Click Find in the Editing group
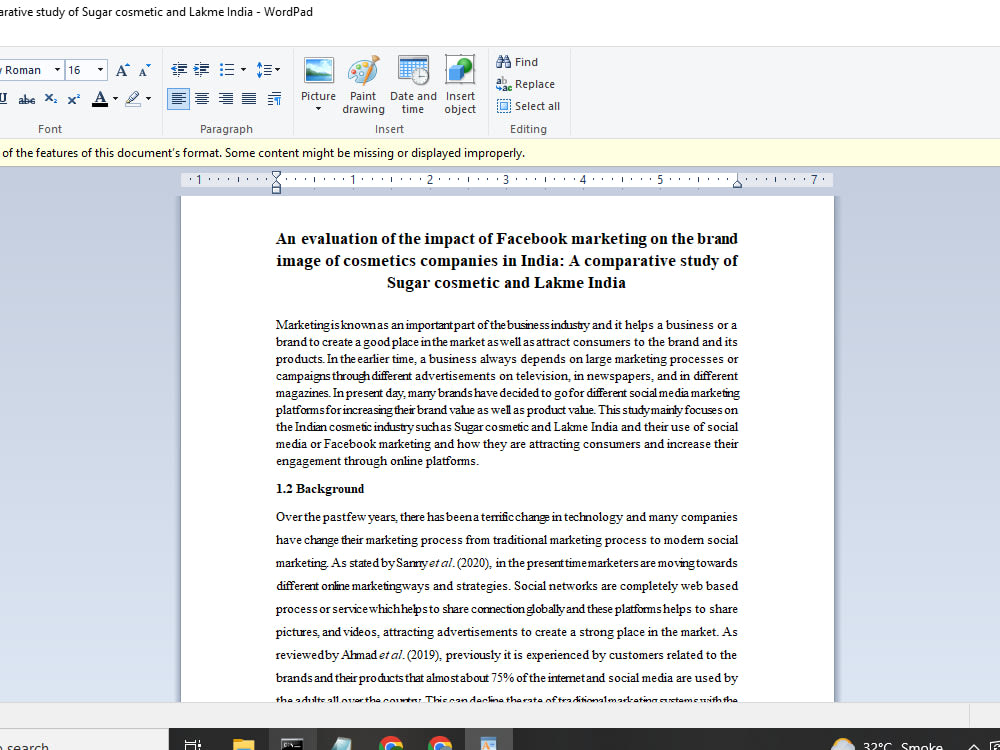Image resolution: width=1000 pixels, height=750 pixels. (517, 62)
